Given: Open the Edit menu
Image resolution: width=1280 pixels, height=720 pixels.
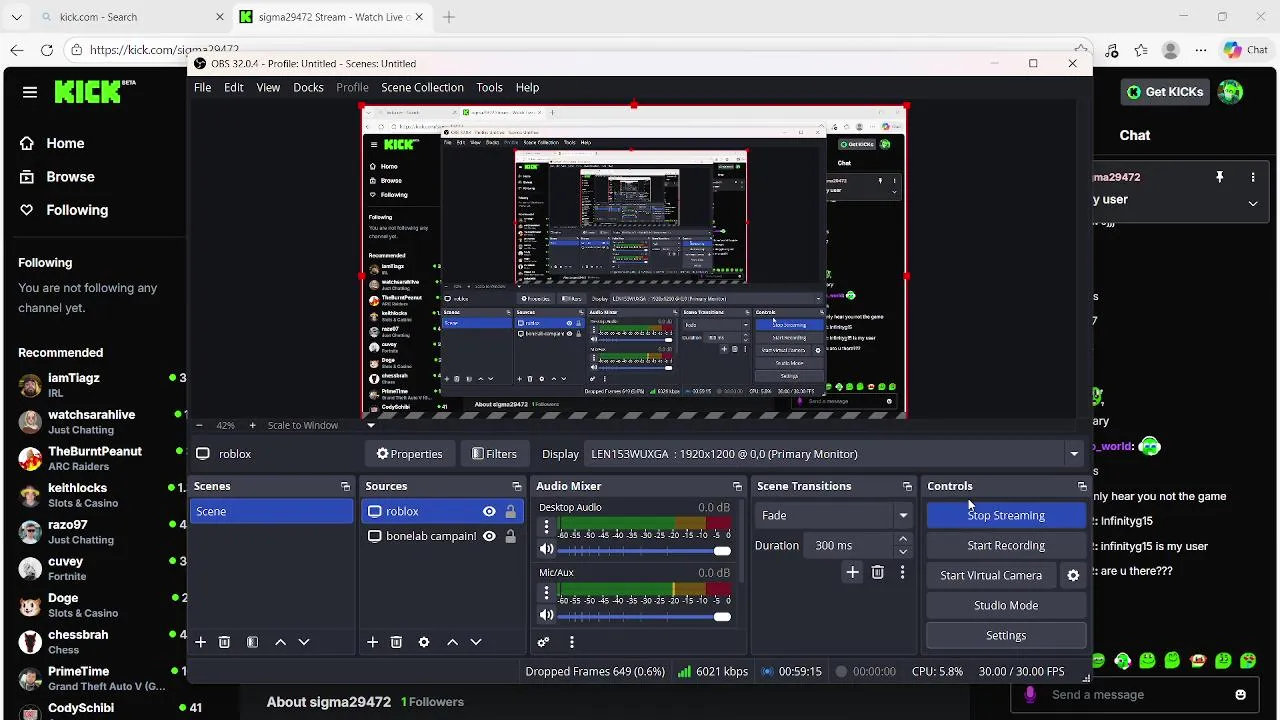Looking at the screenshot, I should click(233, 87).
